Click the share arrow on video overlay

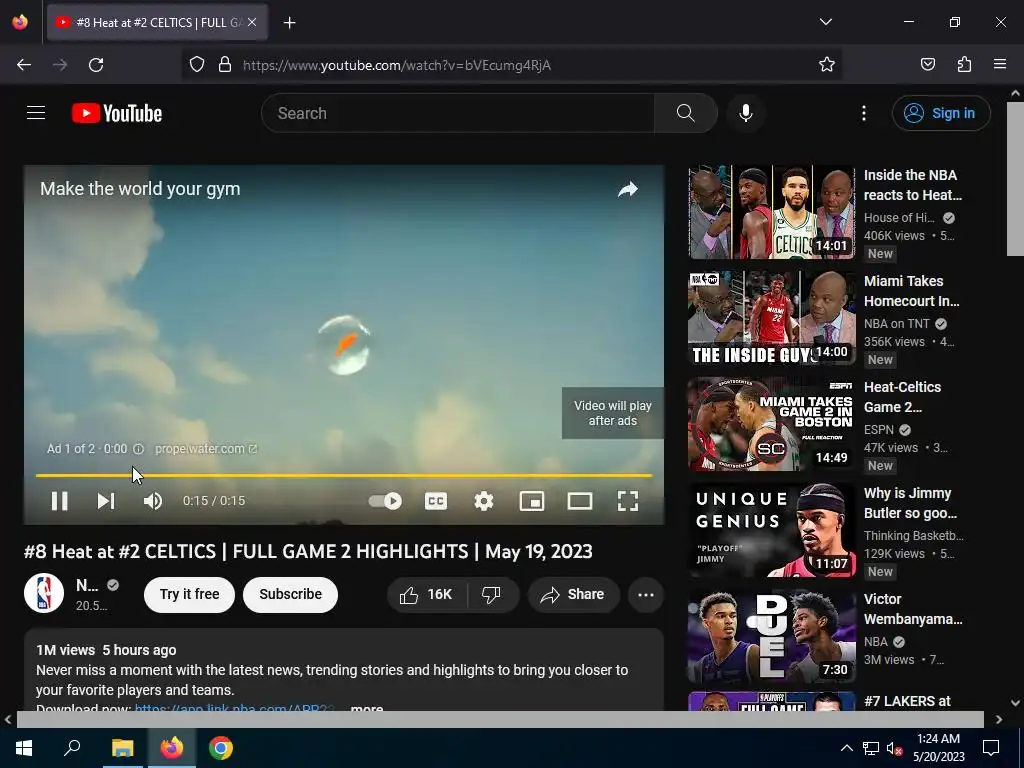point(628,189)
